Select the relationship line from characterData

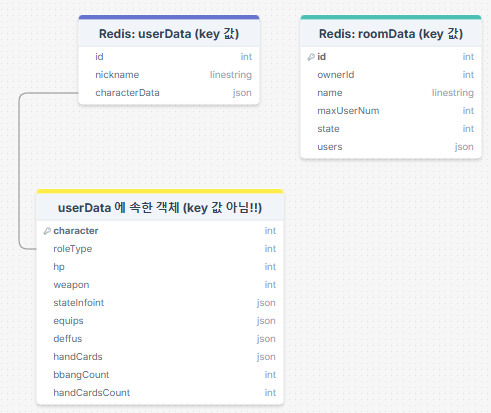coord(20,170)
